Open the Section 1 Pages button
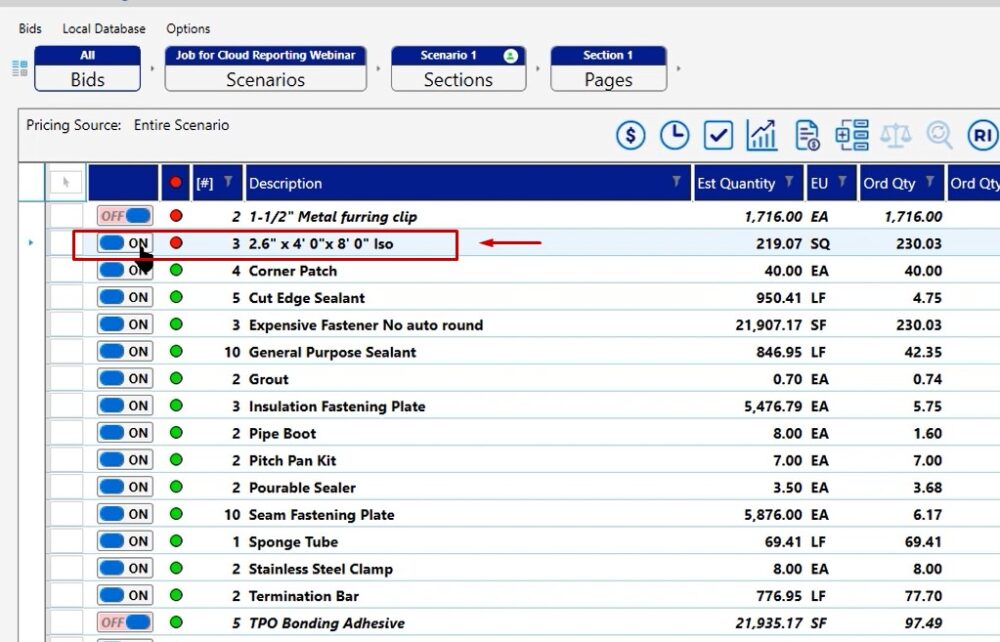This screenshot has width=1000, height=642. point(608,69)
